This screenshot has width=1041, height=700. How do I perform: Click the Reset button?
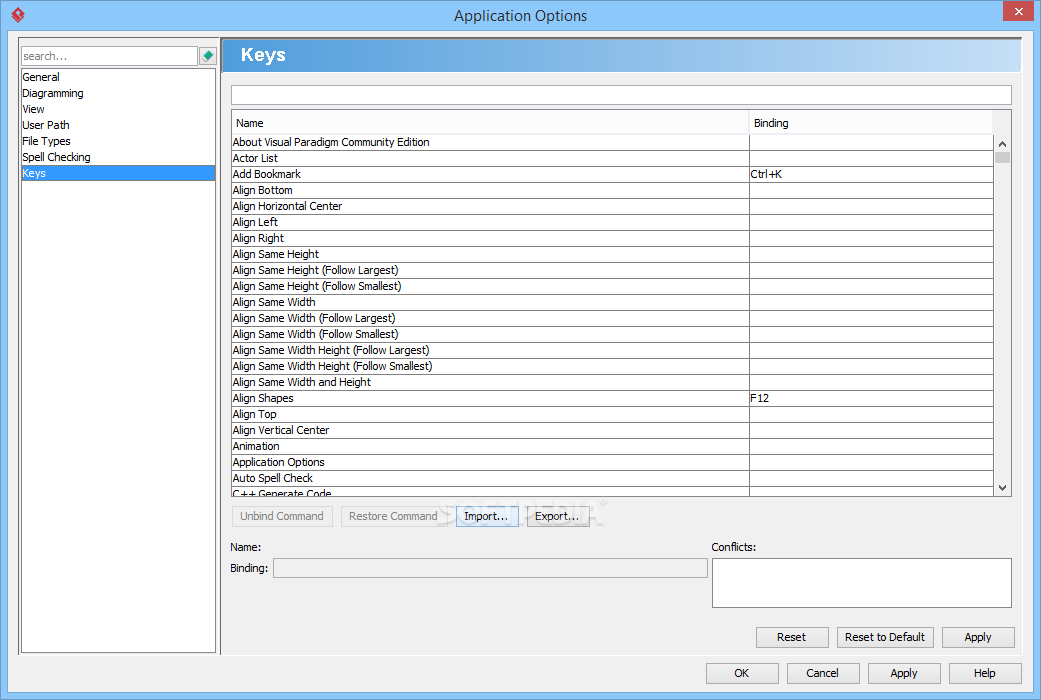(791, 637)
